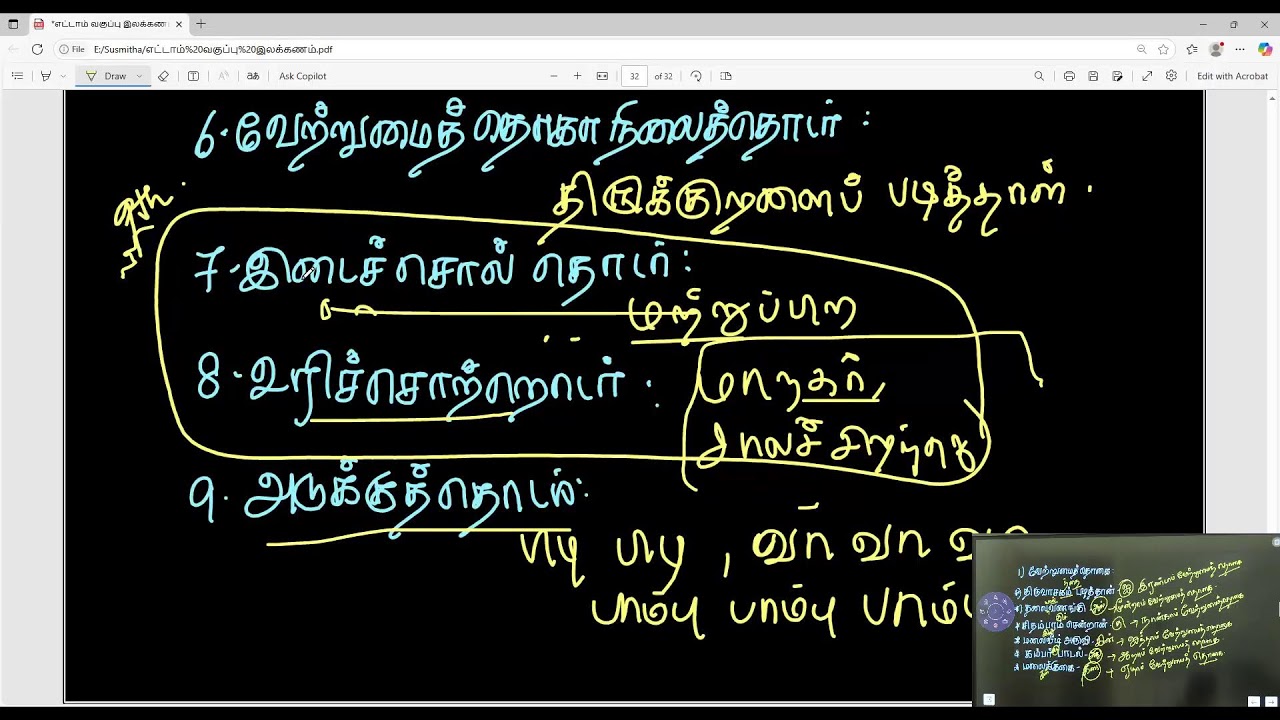Open the Draw pen options dropdown
This screenshot has height=720, width=1280.
pyautogui.click(x=139, y=76)
